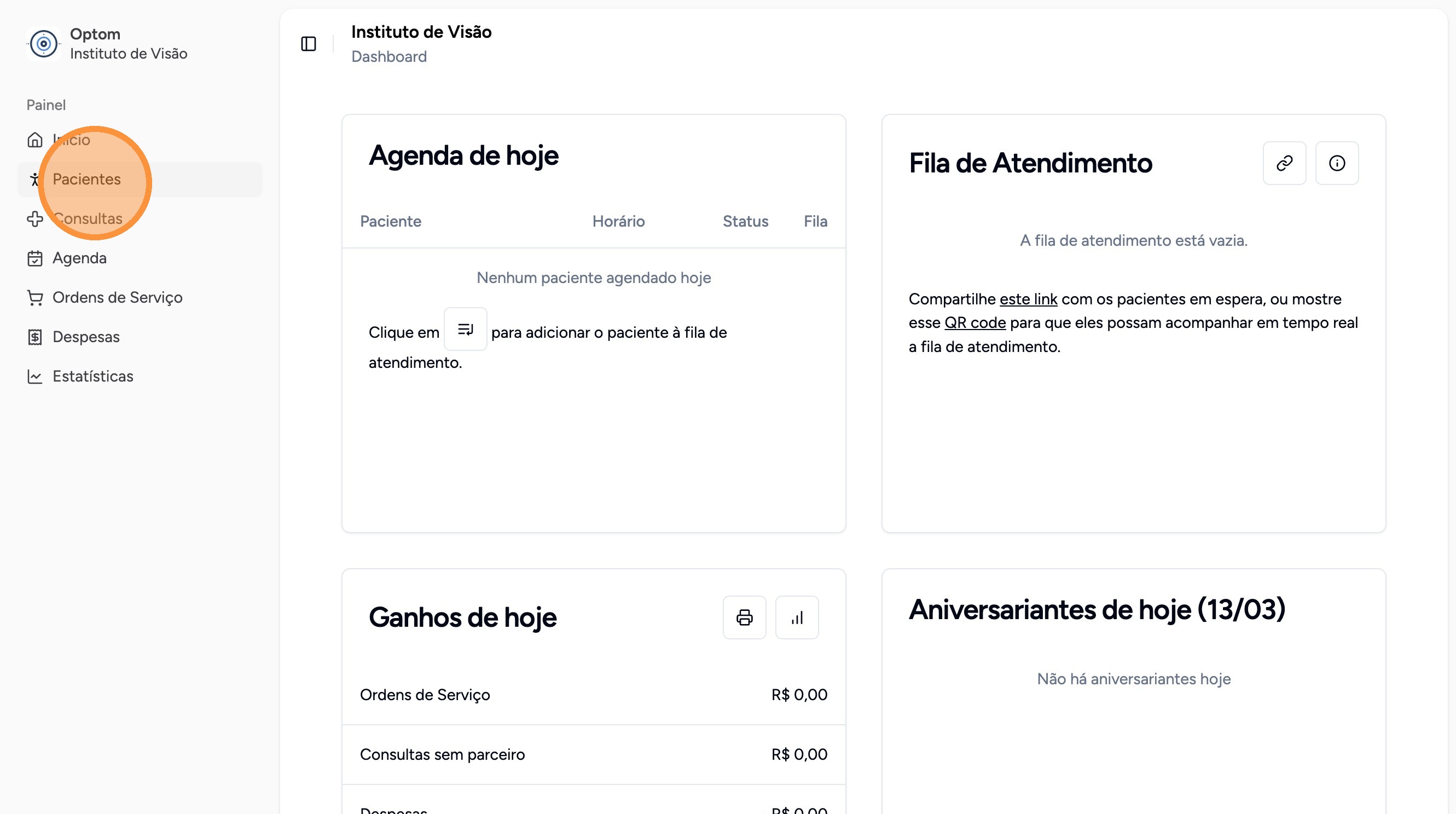This screenshot has width=1456, height=814.
Task: Click the add-to-queue list icon
Action: coord(465,329)
